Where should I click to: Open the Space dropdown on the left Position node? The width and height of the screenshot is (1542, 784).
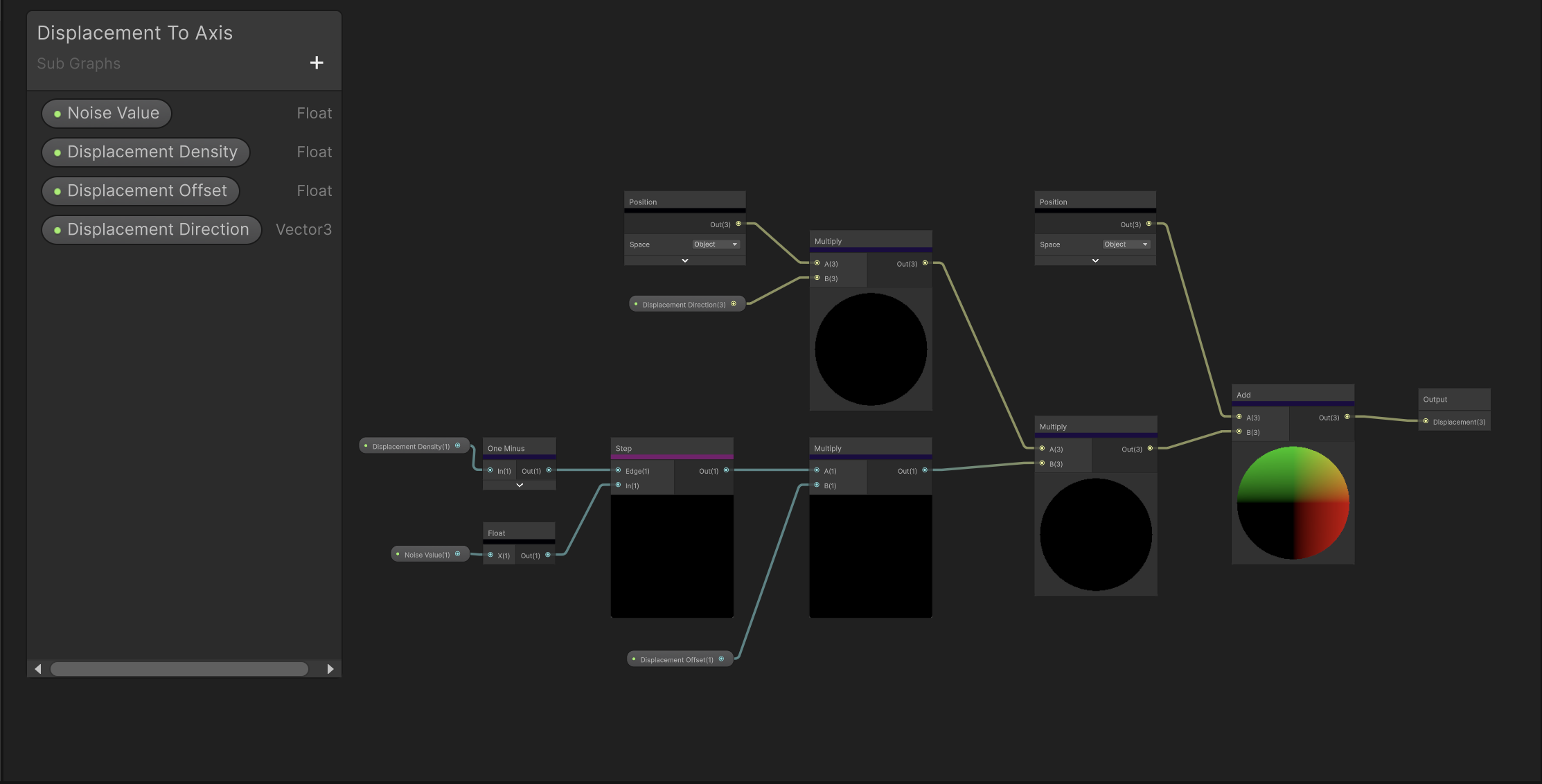click(x=716, y=244)
